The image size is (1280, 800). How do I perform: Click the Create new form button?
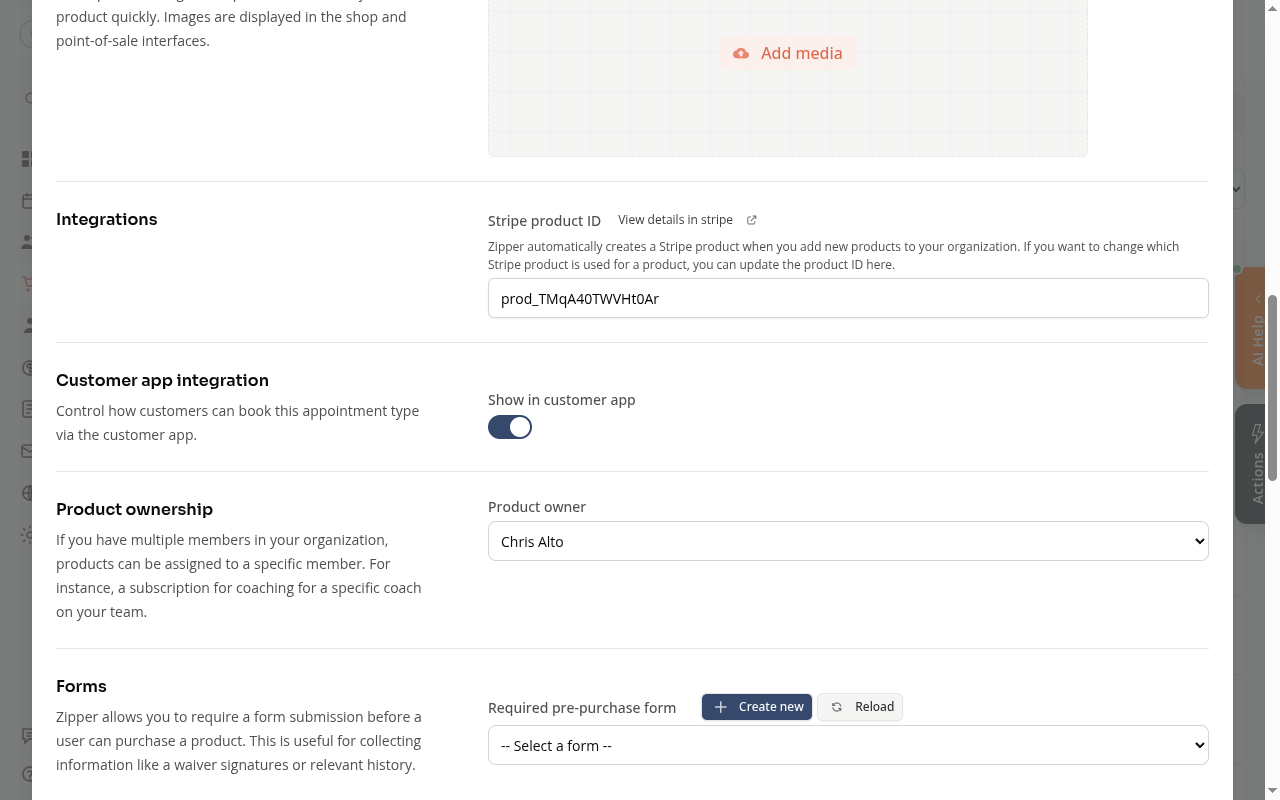[x=757, y=707]
